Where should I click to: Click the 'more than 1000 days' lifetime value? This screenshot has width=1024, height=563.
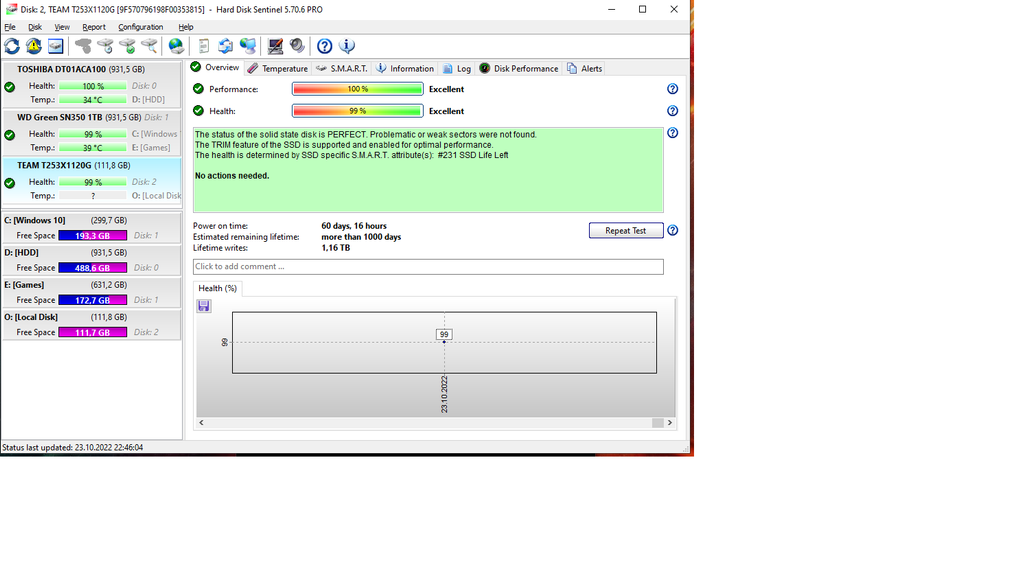361,237
